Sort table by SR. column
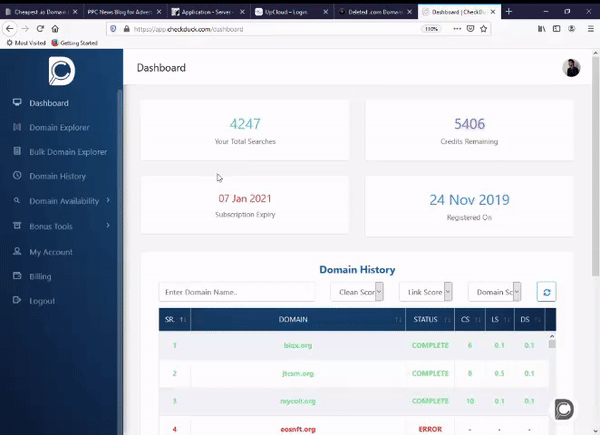Screen dimensions: 600x435 (175, 319)
